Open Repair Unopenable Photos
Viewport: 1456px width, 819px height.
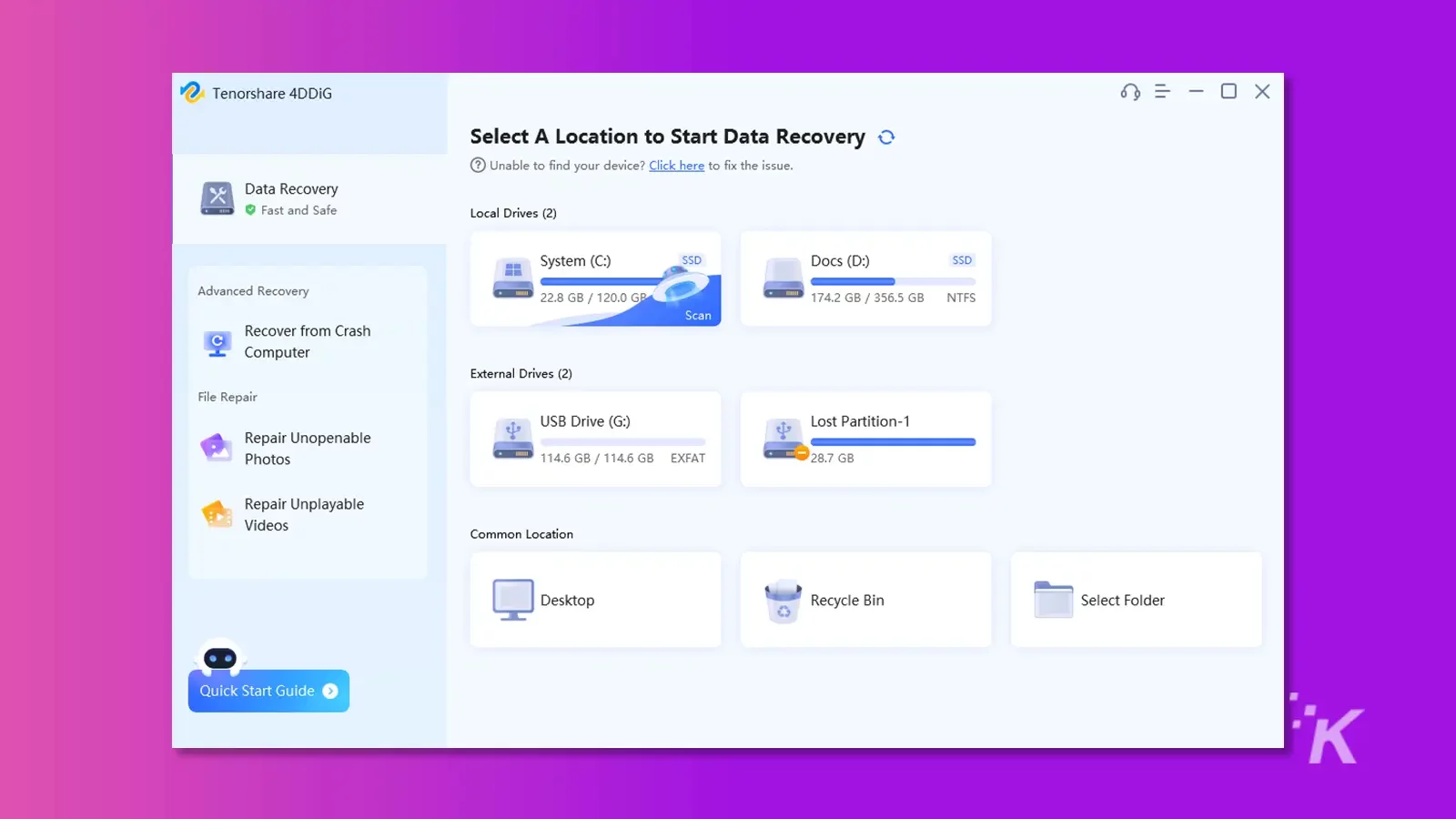tap(308, 449)
